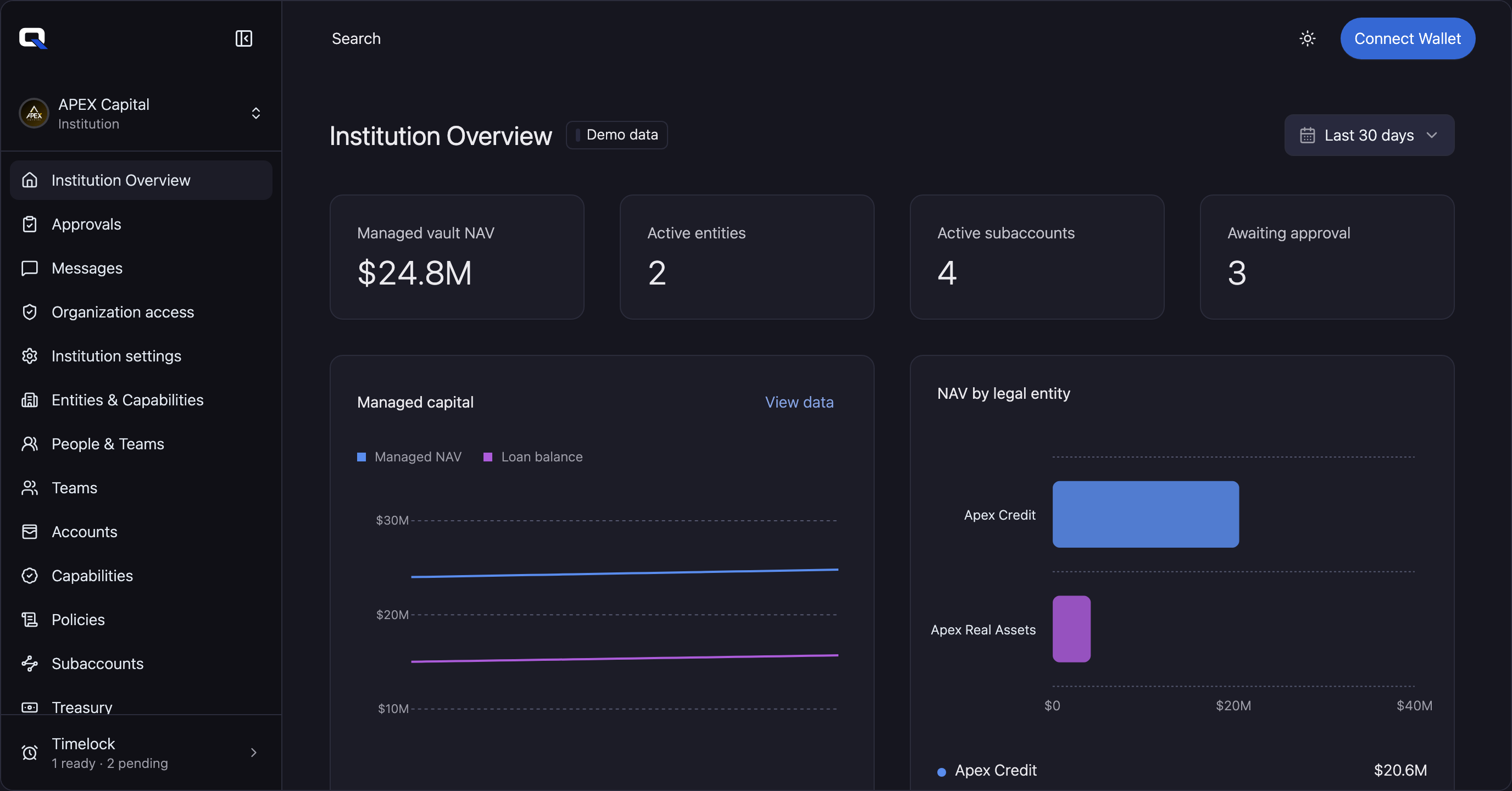Screen dimensions: 1512x791
Task: Click the Capabilities badge check icon
Action: click(x=29, y=576)
